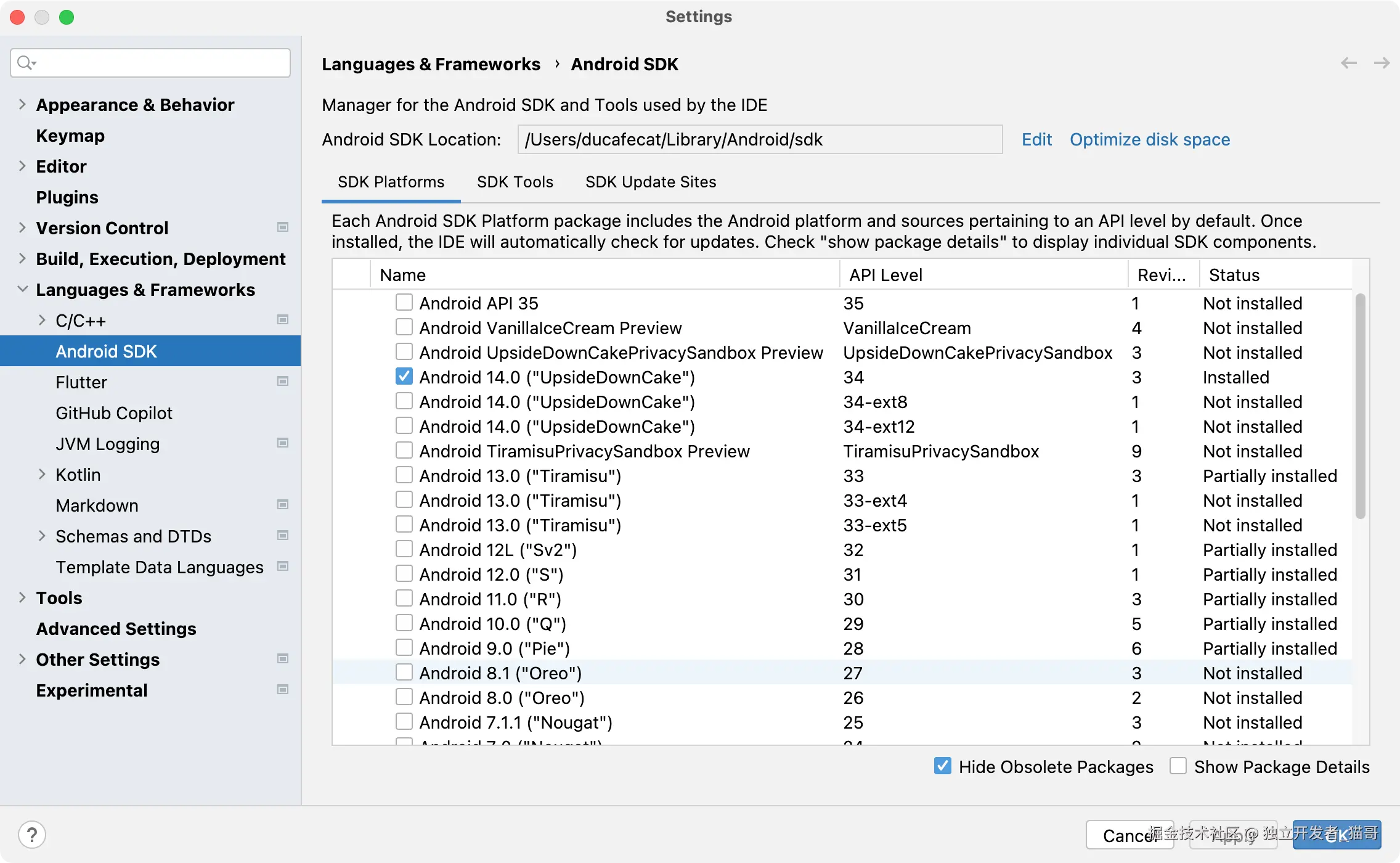This screenshot has height=863, width=1400.
Task: Click the help question mark icon
Action: point(32,835)
